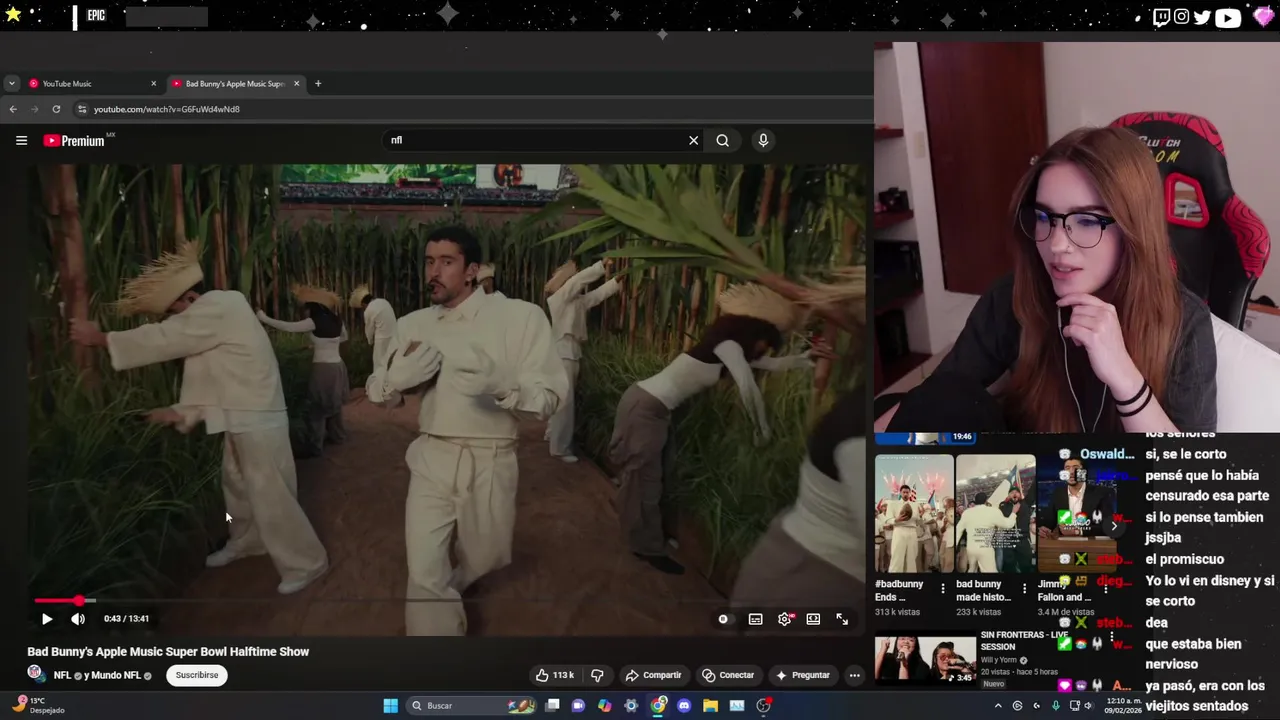
Task: Click the youtube.com address bar
Action: click(x=470, y=109)
